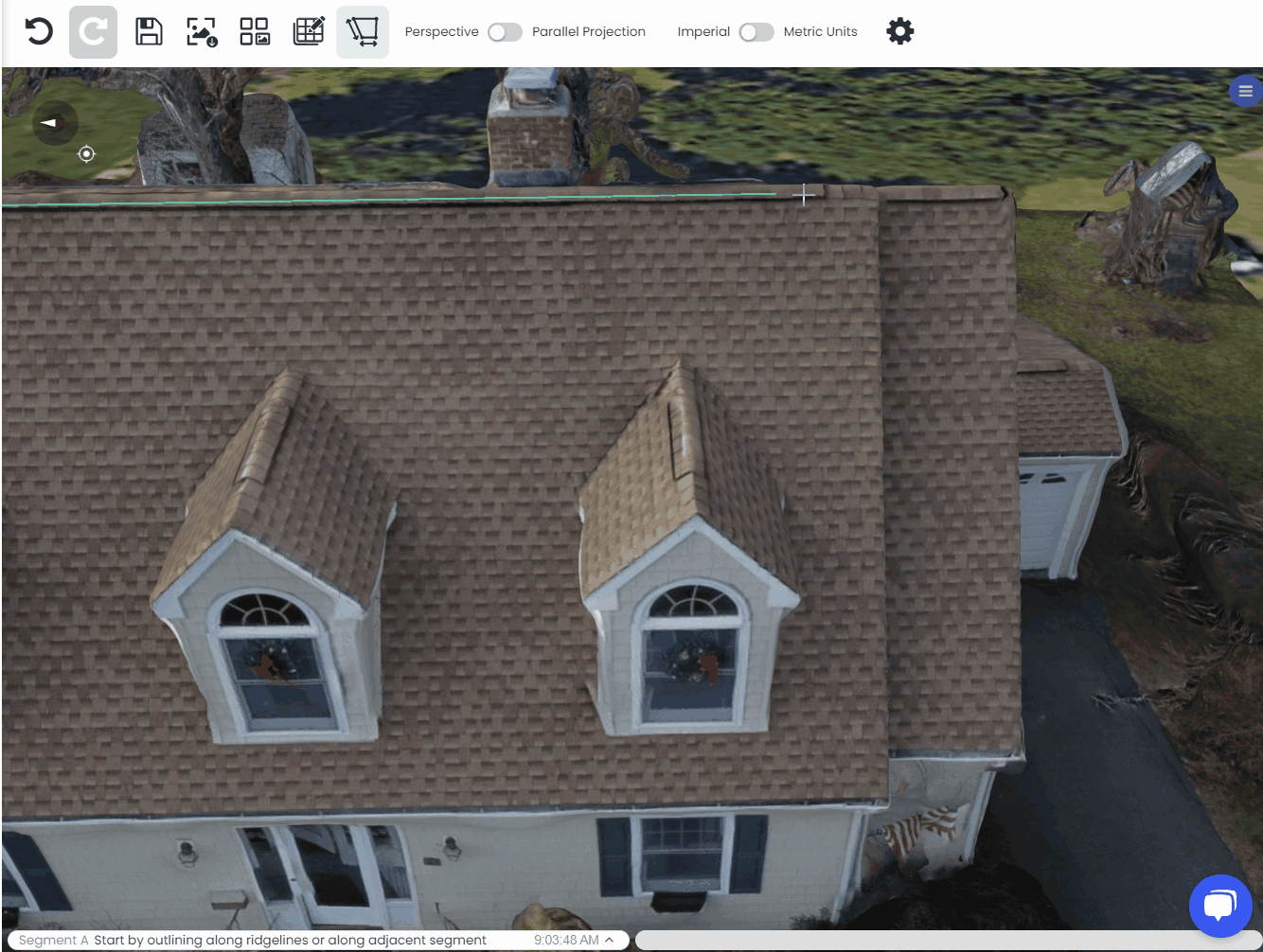
Task: Switch Imperial to Metric Units toggle
Action: [756, 32]
